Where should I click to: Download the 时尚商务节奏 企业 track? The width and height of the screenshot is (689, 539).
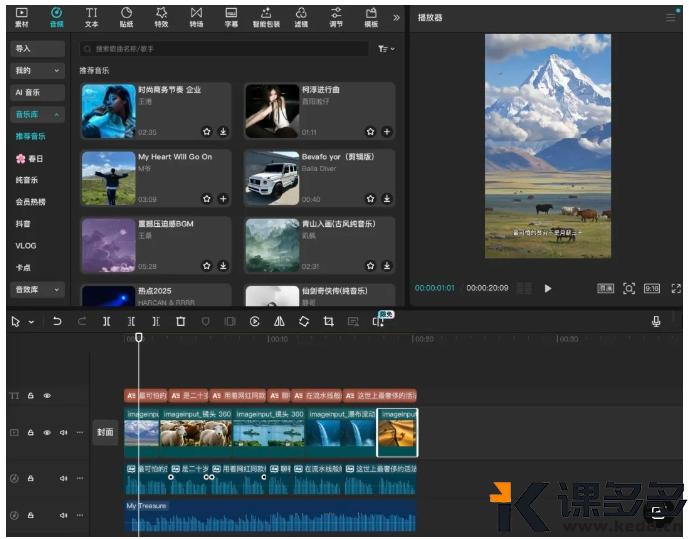click(223, 131)
